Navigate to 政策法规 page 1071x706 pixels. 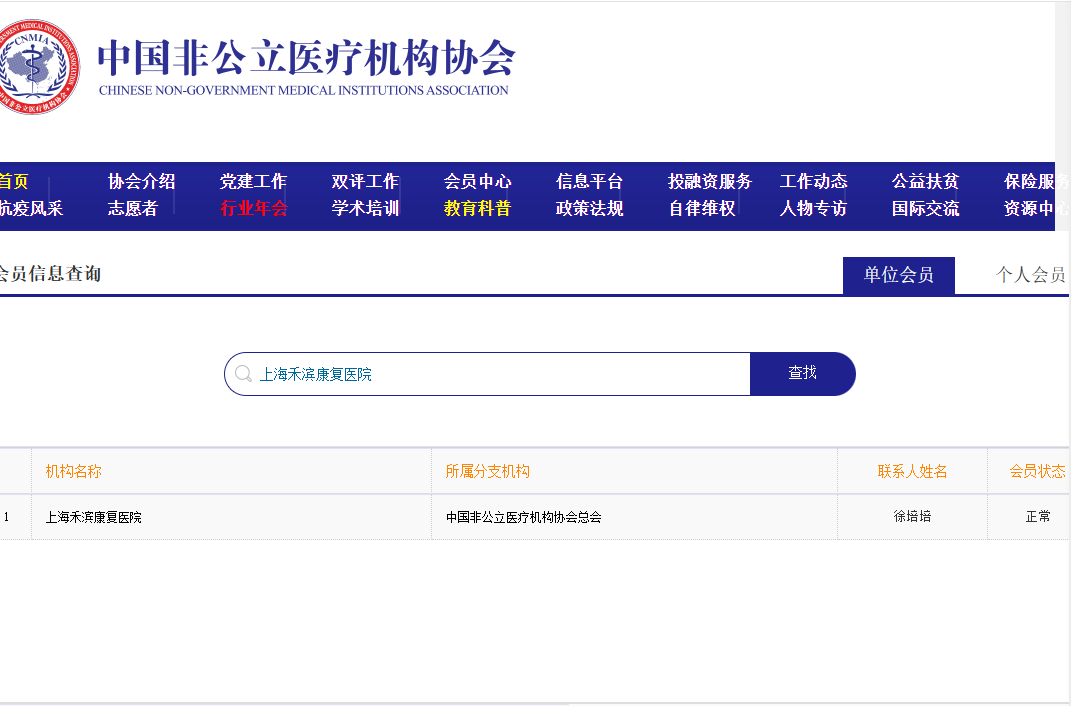590,208
